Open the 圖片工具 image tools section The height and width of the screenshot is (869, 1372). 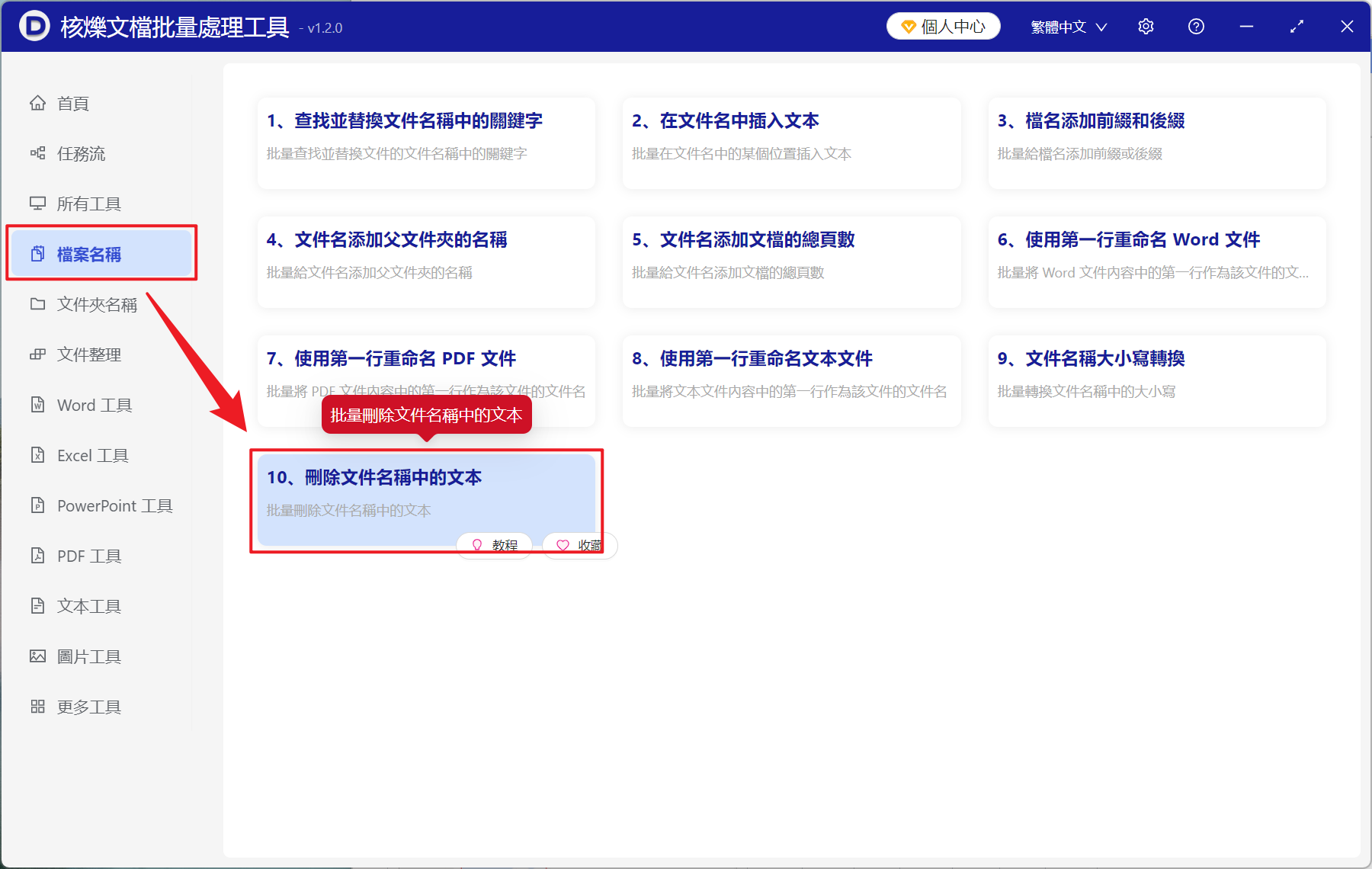click(89, 656)
